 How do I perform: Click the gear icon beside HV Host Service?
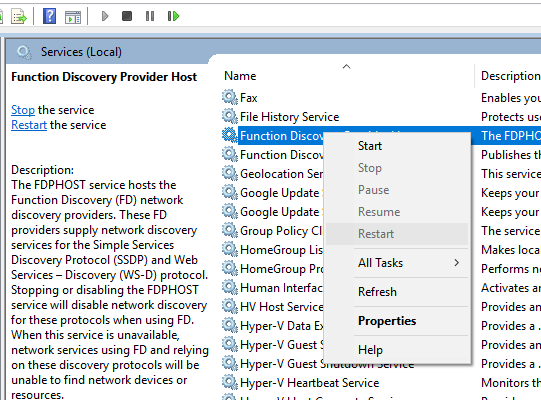click(229, 306)
